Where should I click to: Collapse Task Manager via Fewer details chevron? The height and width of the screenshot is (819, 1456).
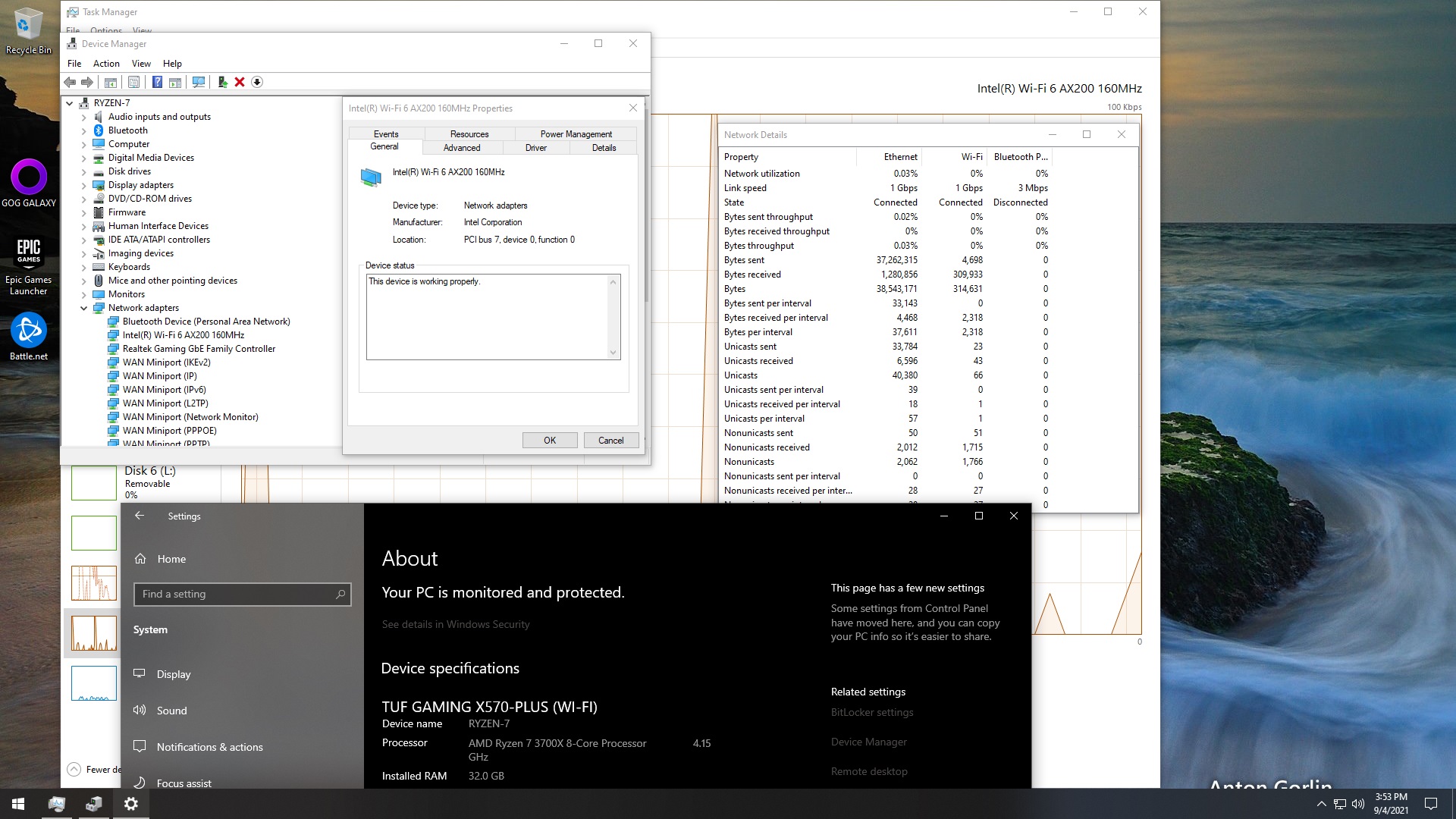pos(74,769)
